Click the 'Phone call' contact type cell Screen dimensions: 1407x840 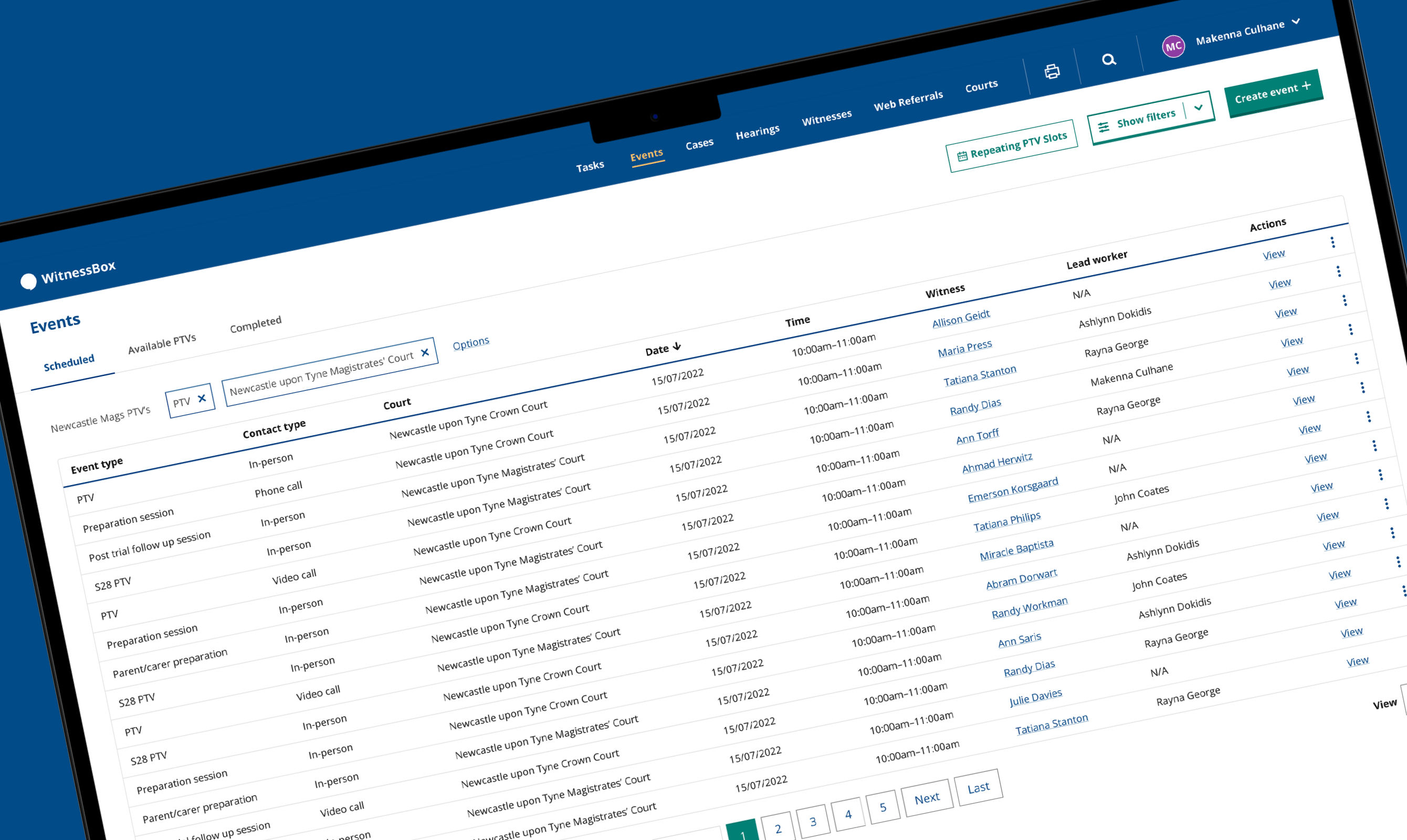pos(278,489)
